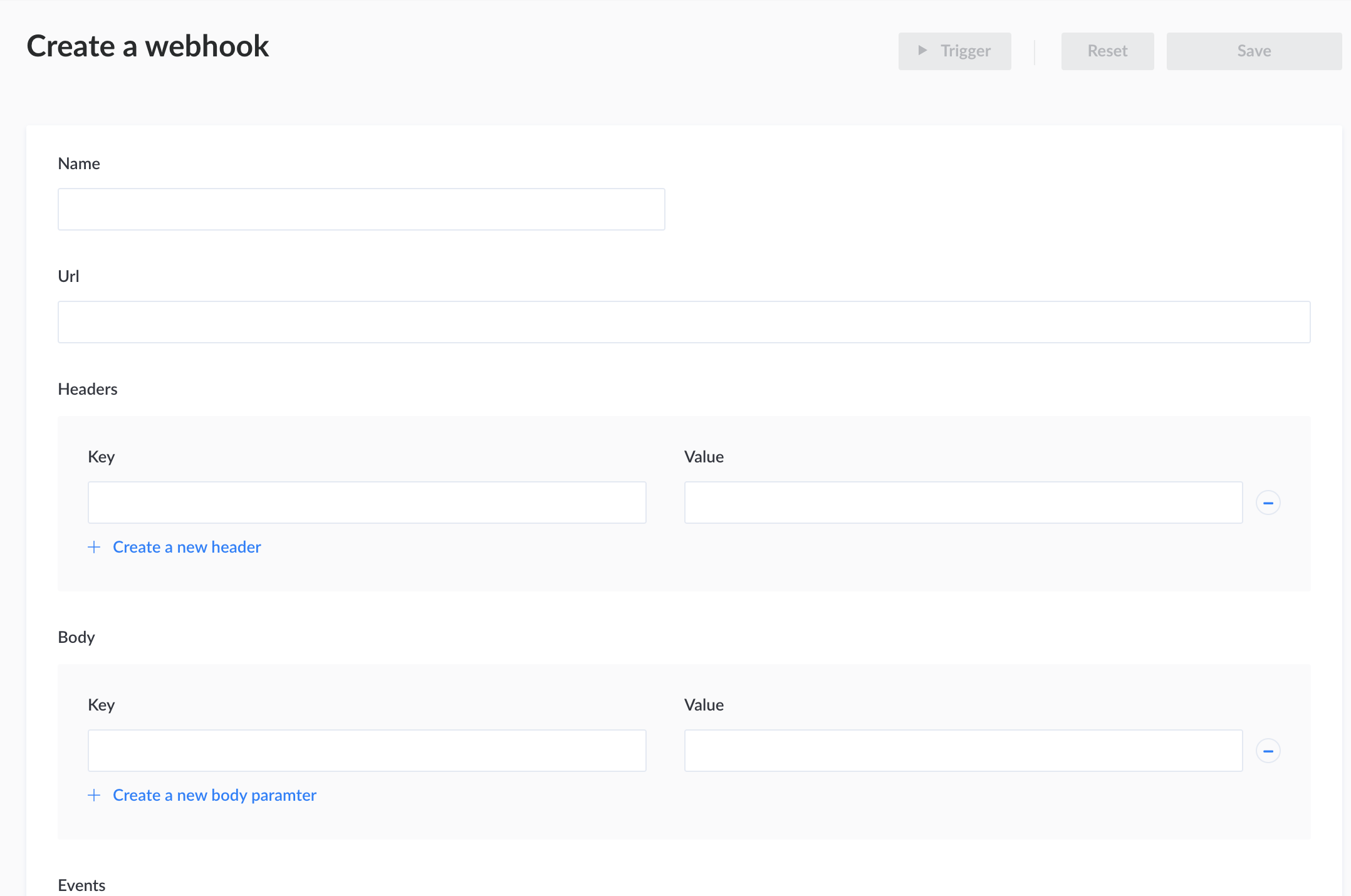1351x896 pixels.
Task: Click the Events section label
Action: [x=81, y=885]
